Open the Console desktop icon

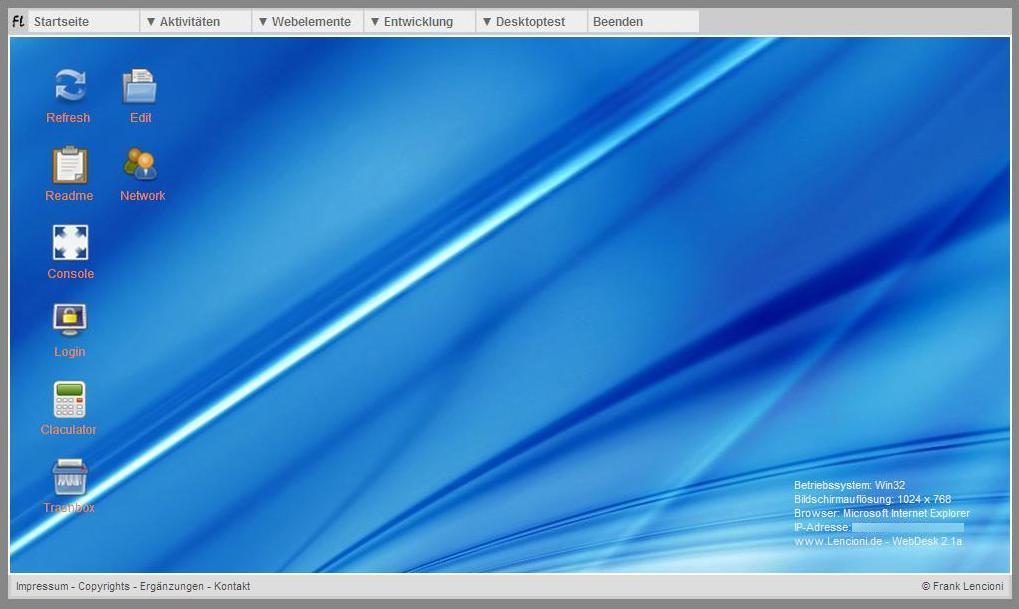[x=70, y=243]
